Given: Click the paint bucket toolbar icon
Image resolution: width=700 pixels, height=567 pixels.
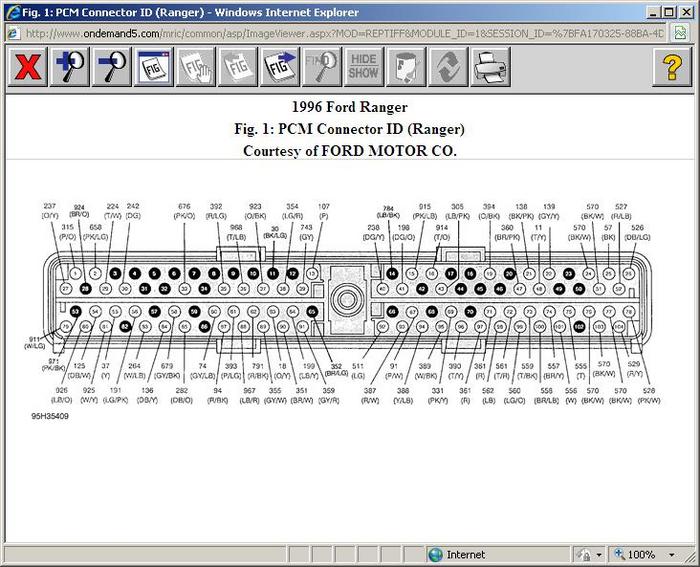Looking at the screenshot, I should click(x=406, y=67).
